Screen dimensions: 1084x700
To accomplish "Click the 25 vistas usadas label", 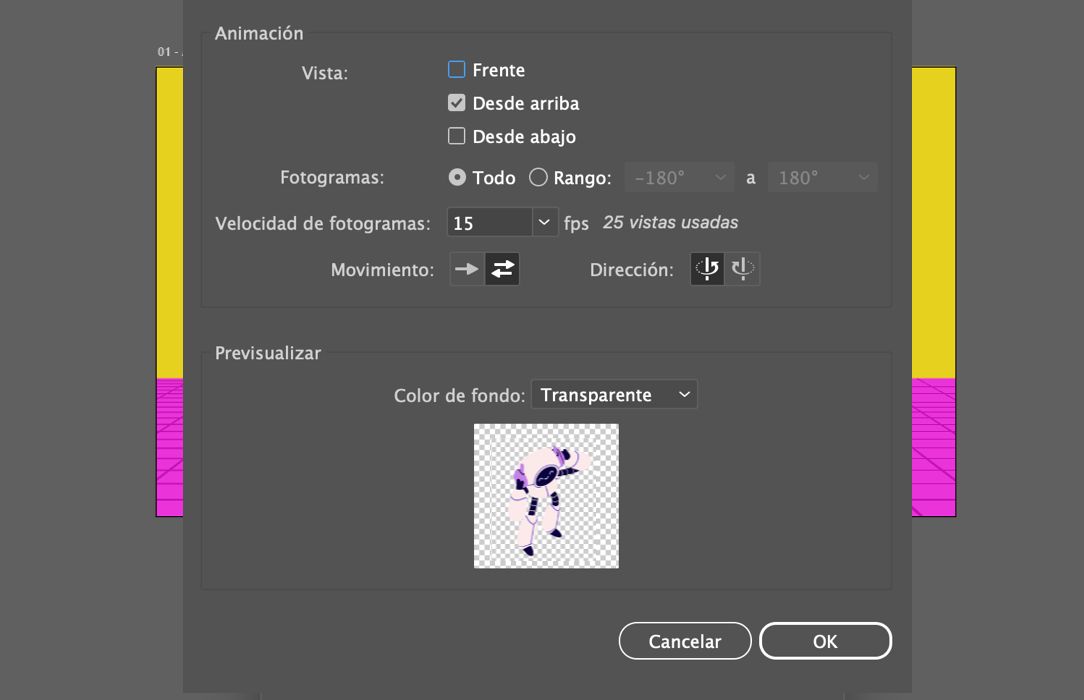I will (x=670, y=222).
